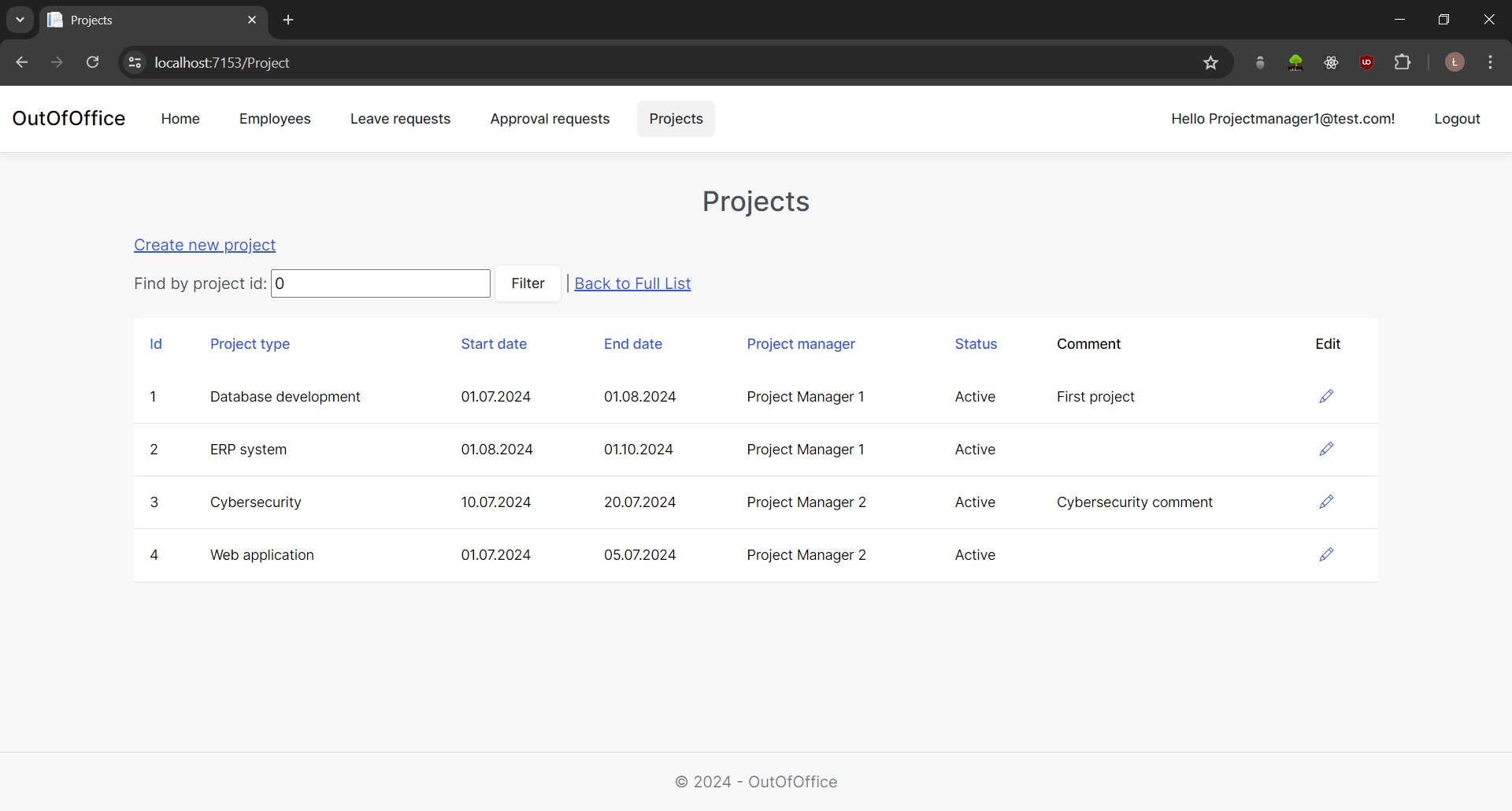Follow the Create new project link
Screen dimensions: 1512x811
point(205,245)
